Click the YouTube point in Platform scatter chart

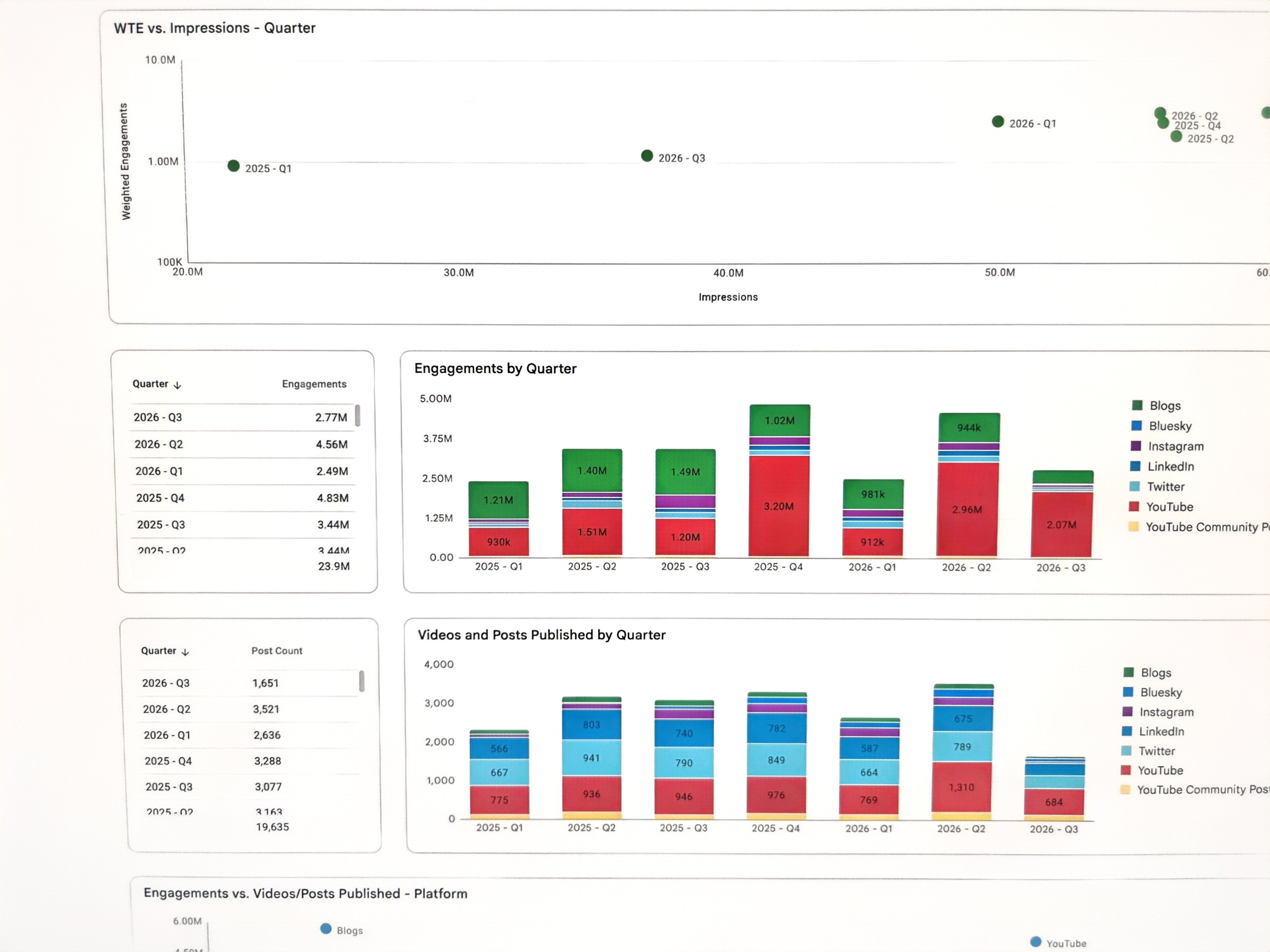1036,942
